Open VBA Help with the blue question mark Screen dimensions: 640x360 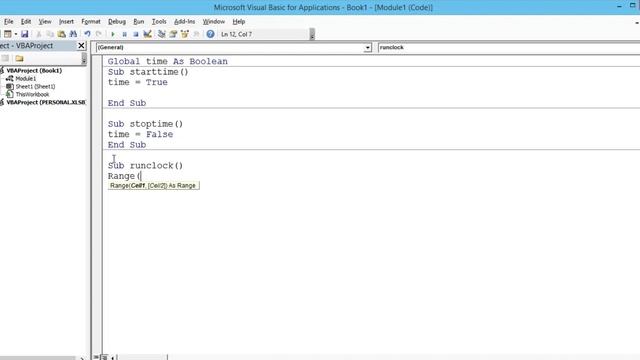[210, 34]
